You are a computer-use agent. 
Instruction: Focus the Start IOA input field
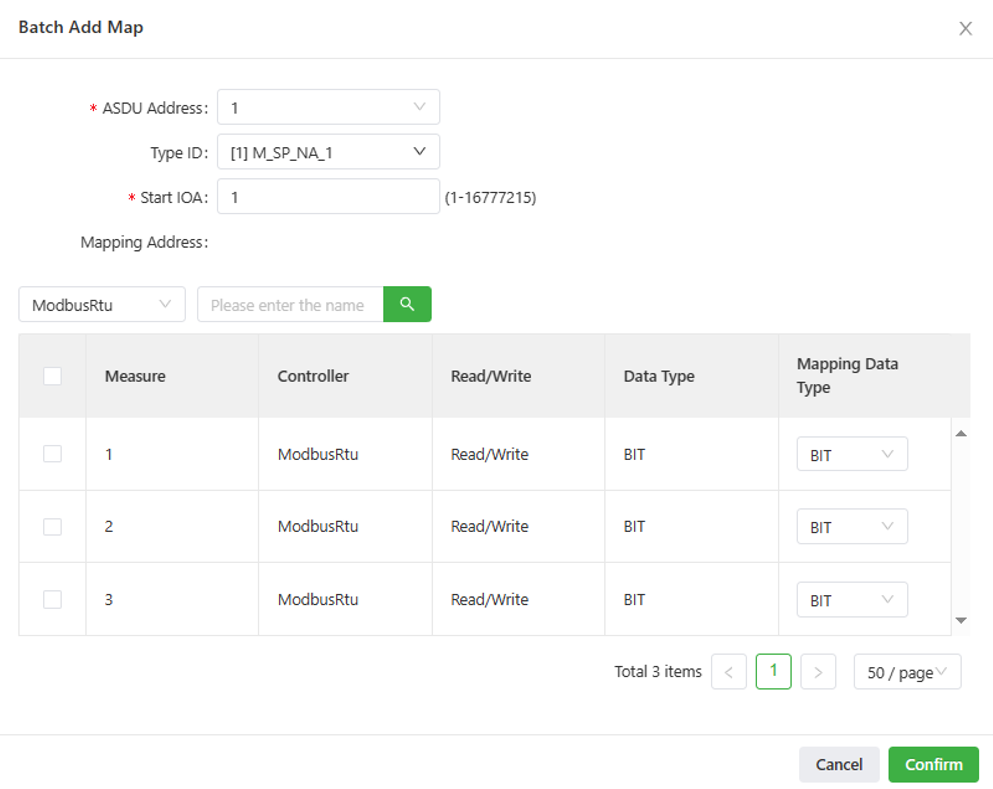(x=328, y=197)
